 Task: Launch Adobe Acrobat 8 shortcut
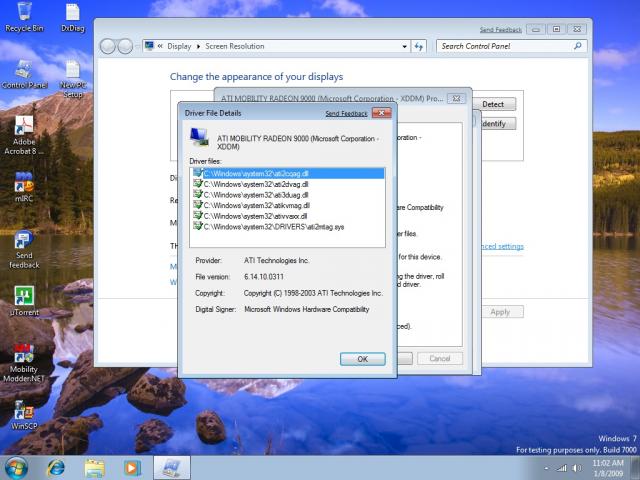pyautogui.click(x=24, y=135)
